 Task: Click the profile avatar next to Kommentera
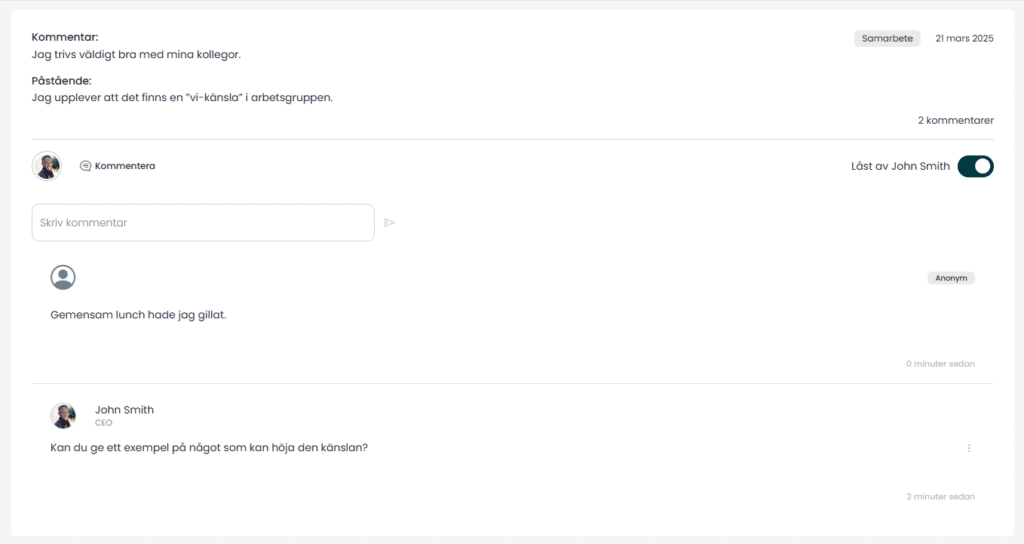click(47, 166)
